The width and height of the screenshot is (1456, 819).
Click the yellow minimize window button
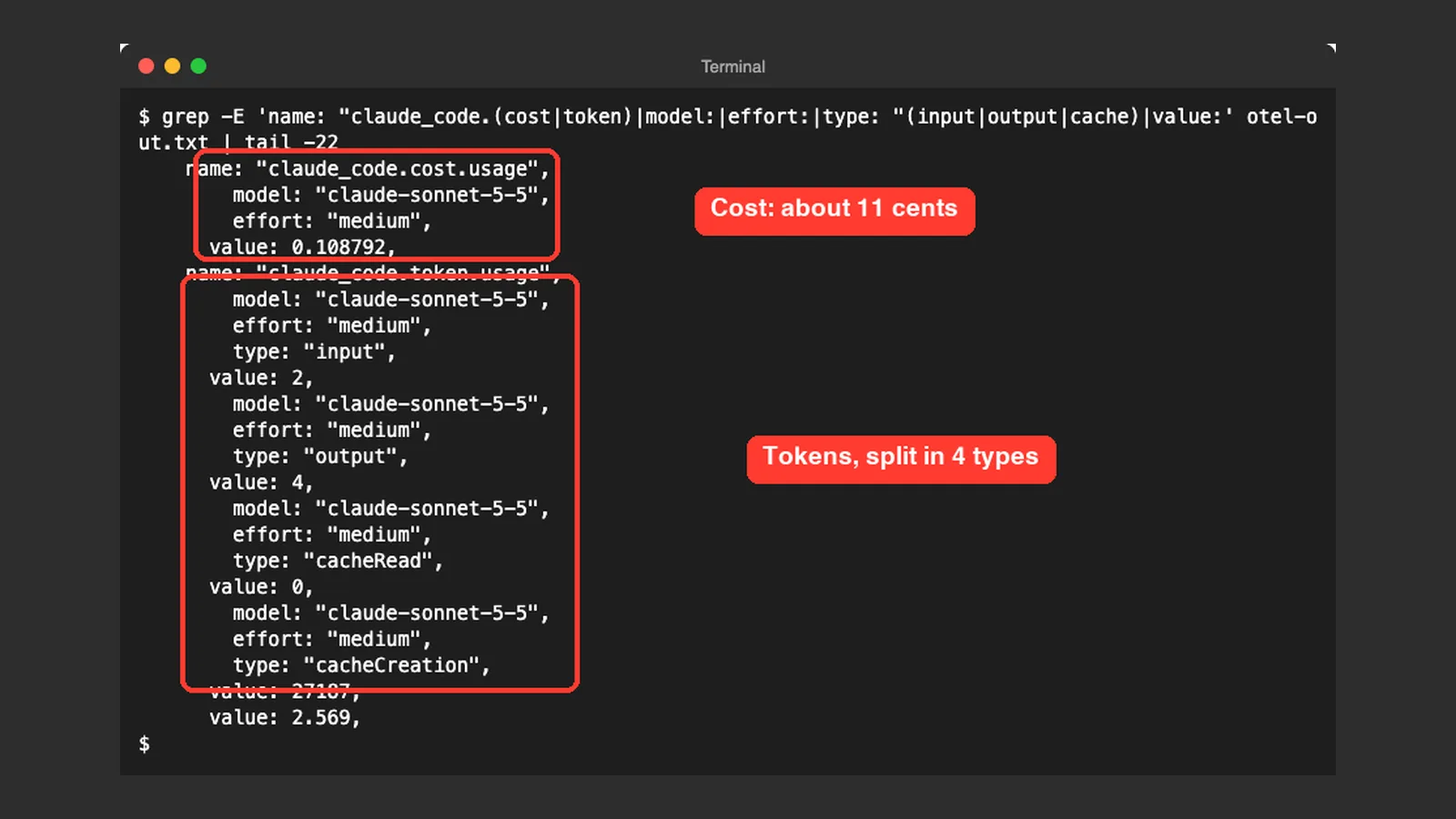(172, 66)
